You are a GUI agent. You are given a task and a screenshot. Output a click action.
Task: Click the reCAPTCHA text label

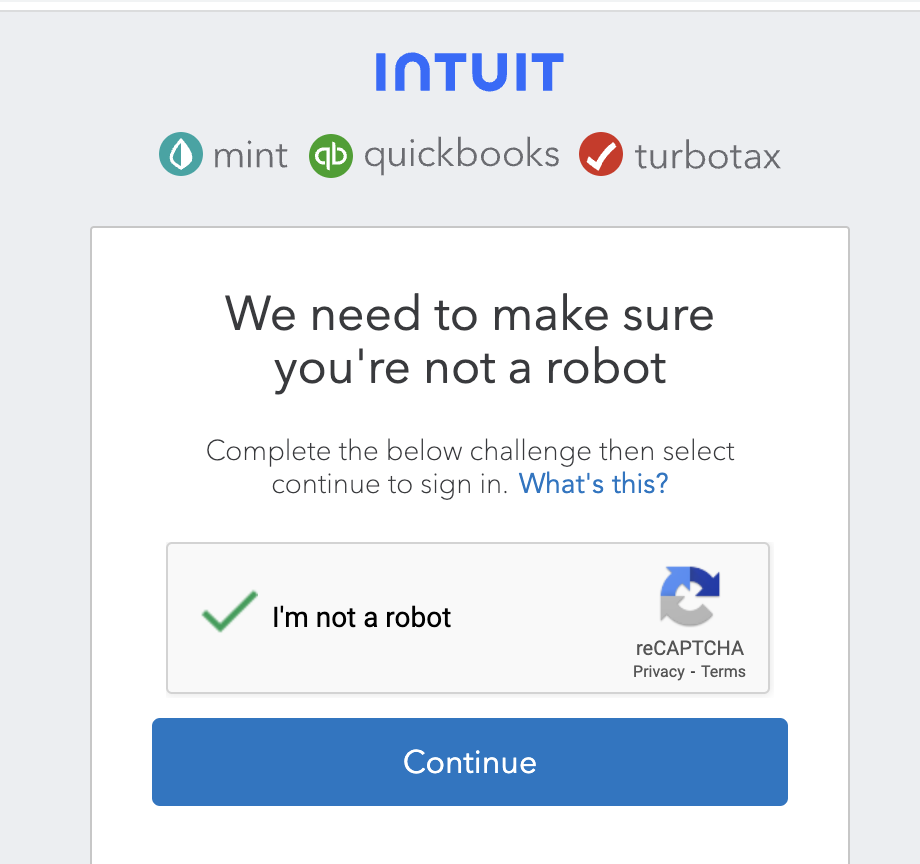689,647
